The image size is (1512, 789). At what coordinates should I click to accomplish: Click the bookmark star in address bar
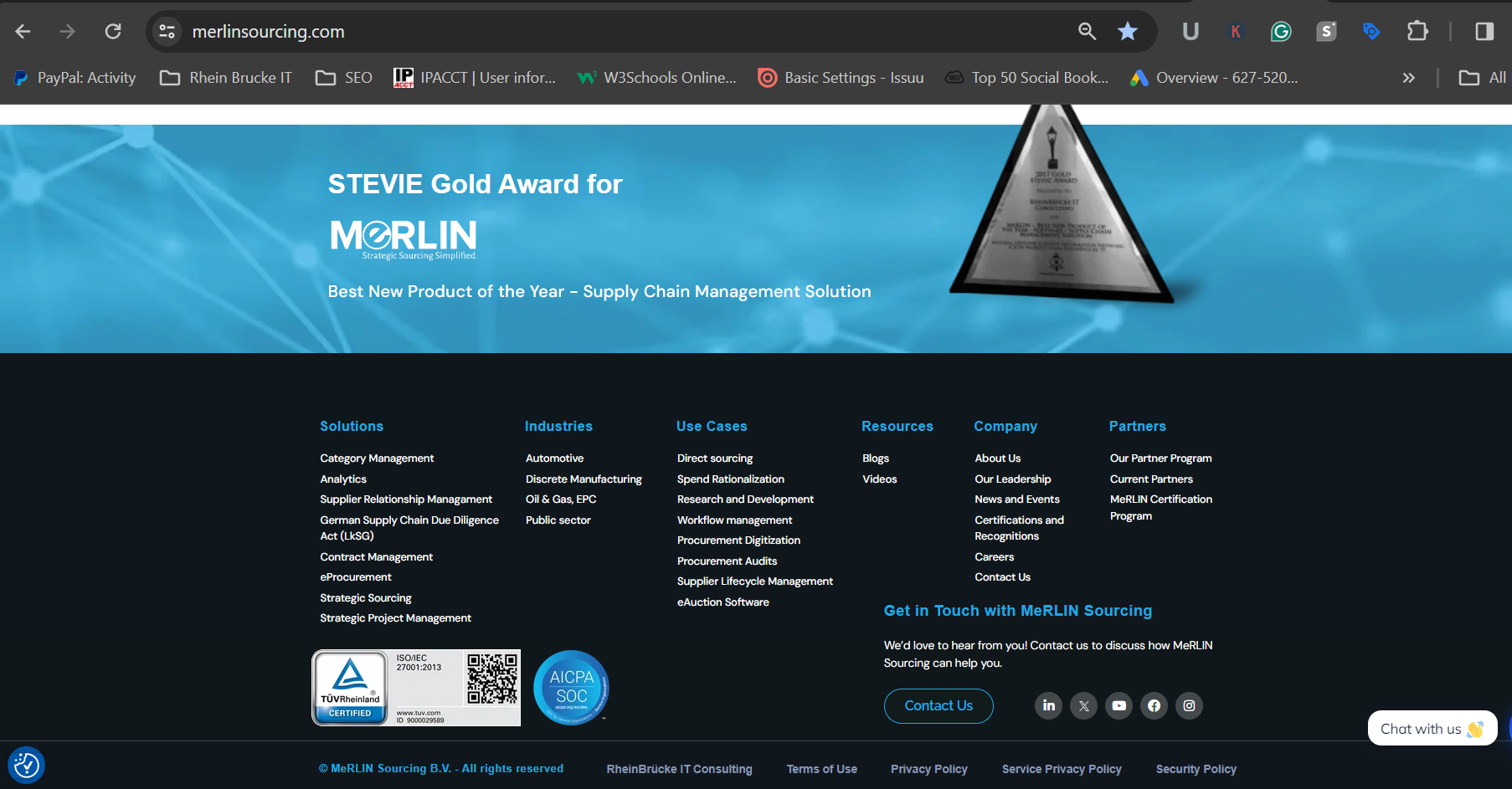click(x=1128, y=31)
